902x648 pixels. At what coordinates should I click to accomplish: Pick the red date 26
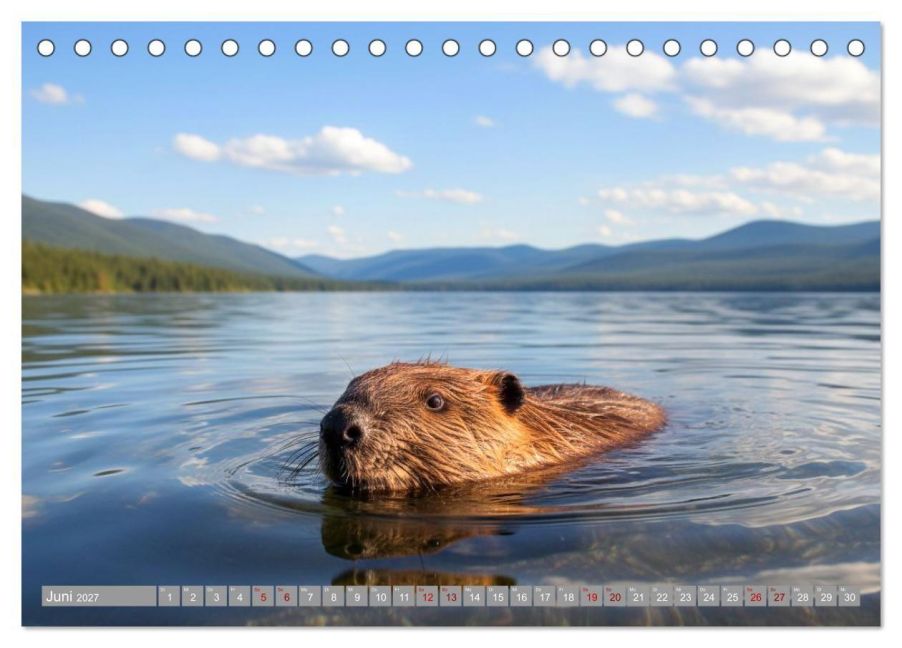(x=755, y=596)
